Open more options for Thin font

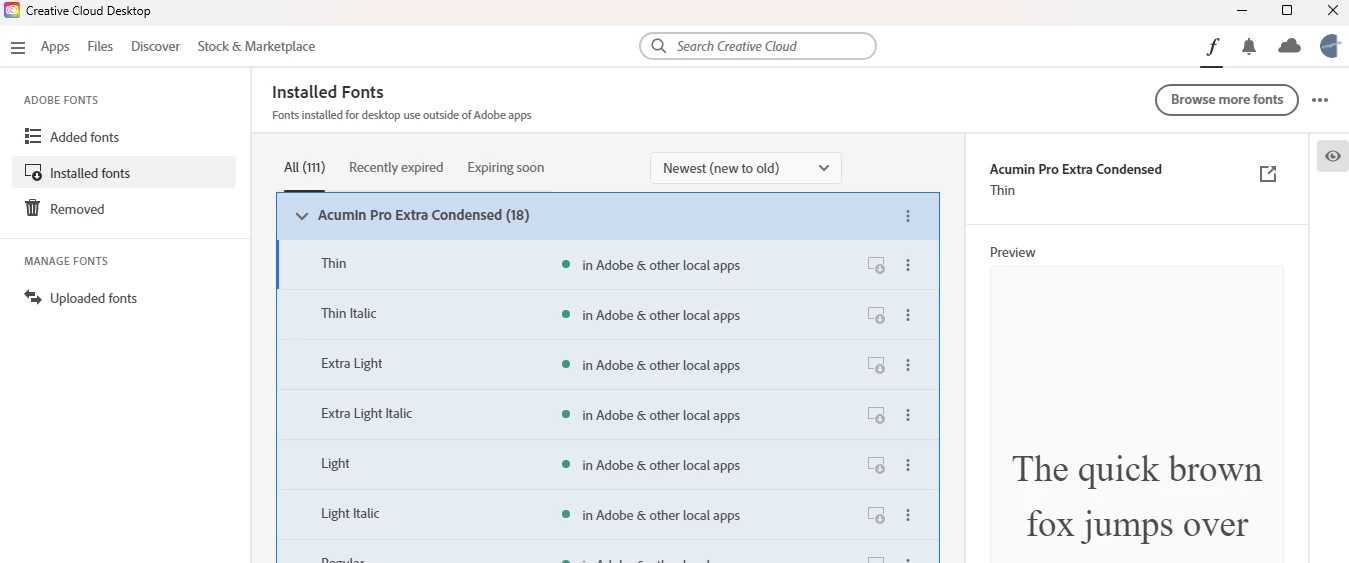(x=908, y=265)
